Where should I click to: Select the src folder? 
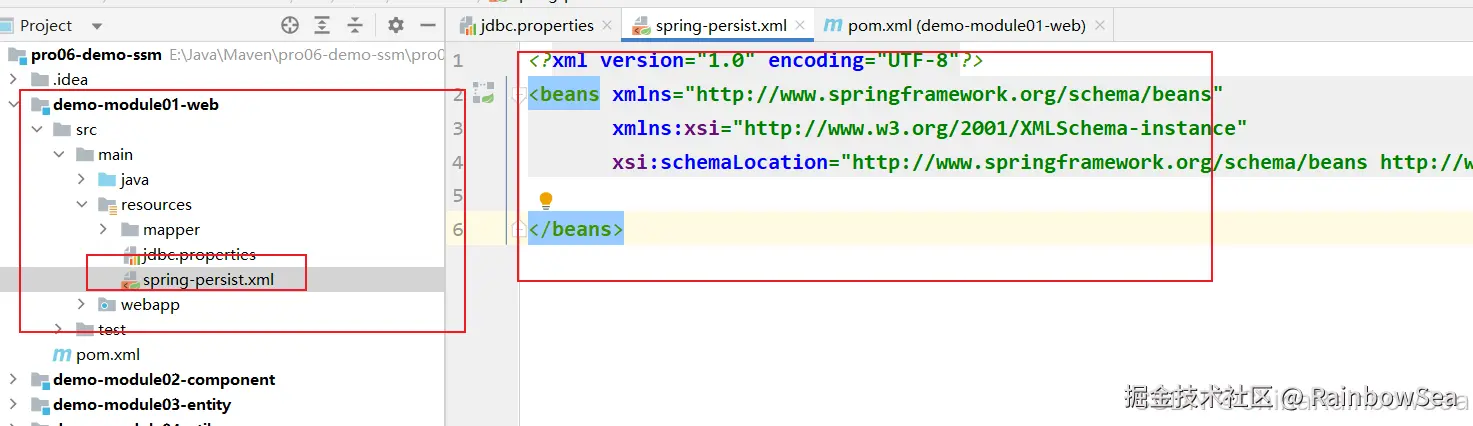(86, 130)
